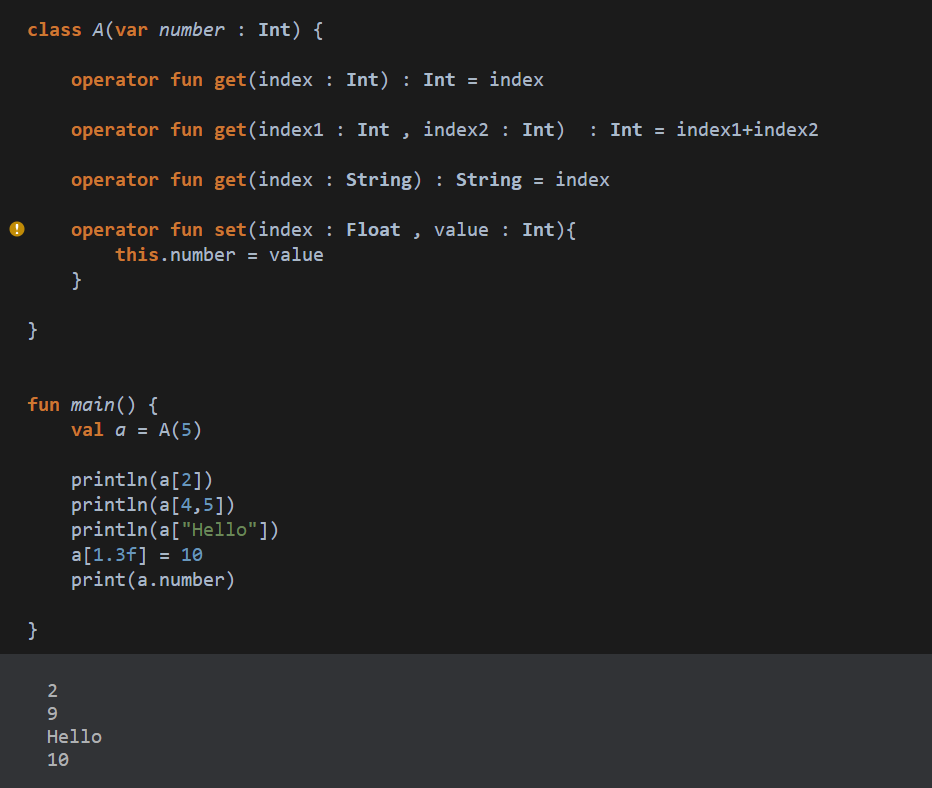The height and width of the screenshot is (788, 932).
Task: Click the "Hello" string literal
Action: [219, 529]
